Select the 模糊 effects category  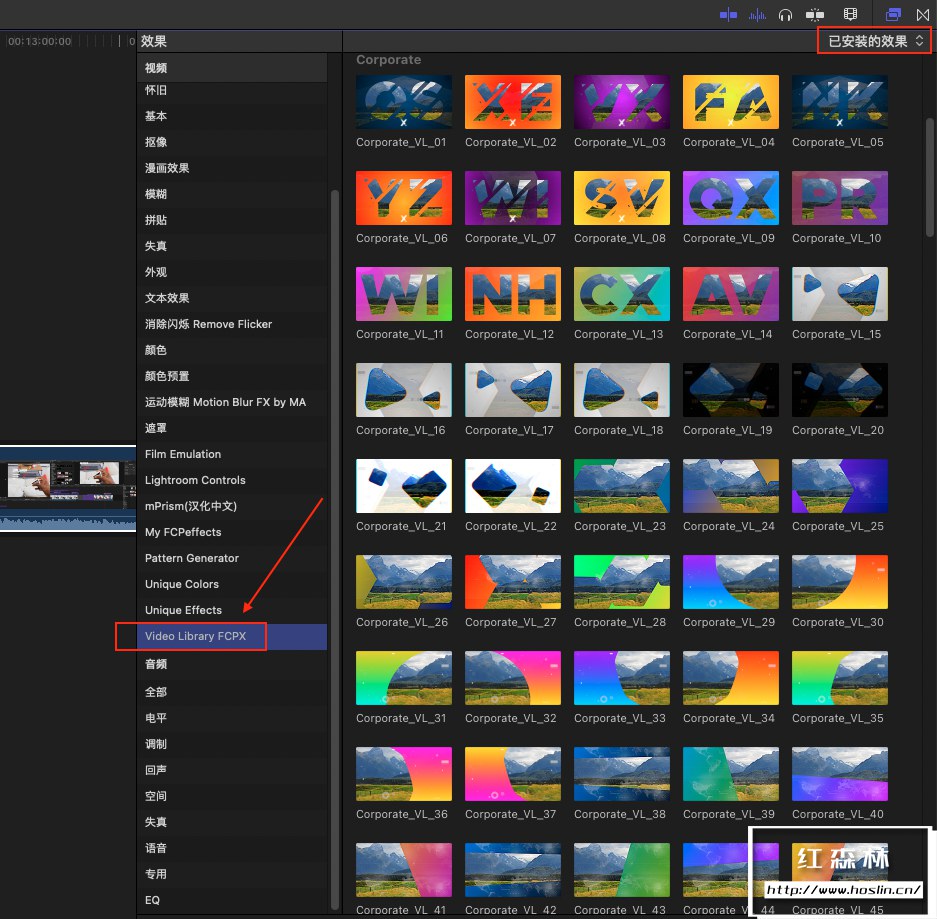232,194
